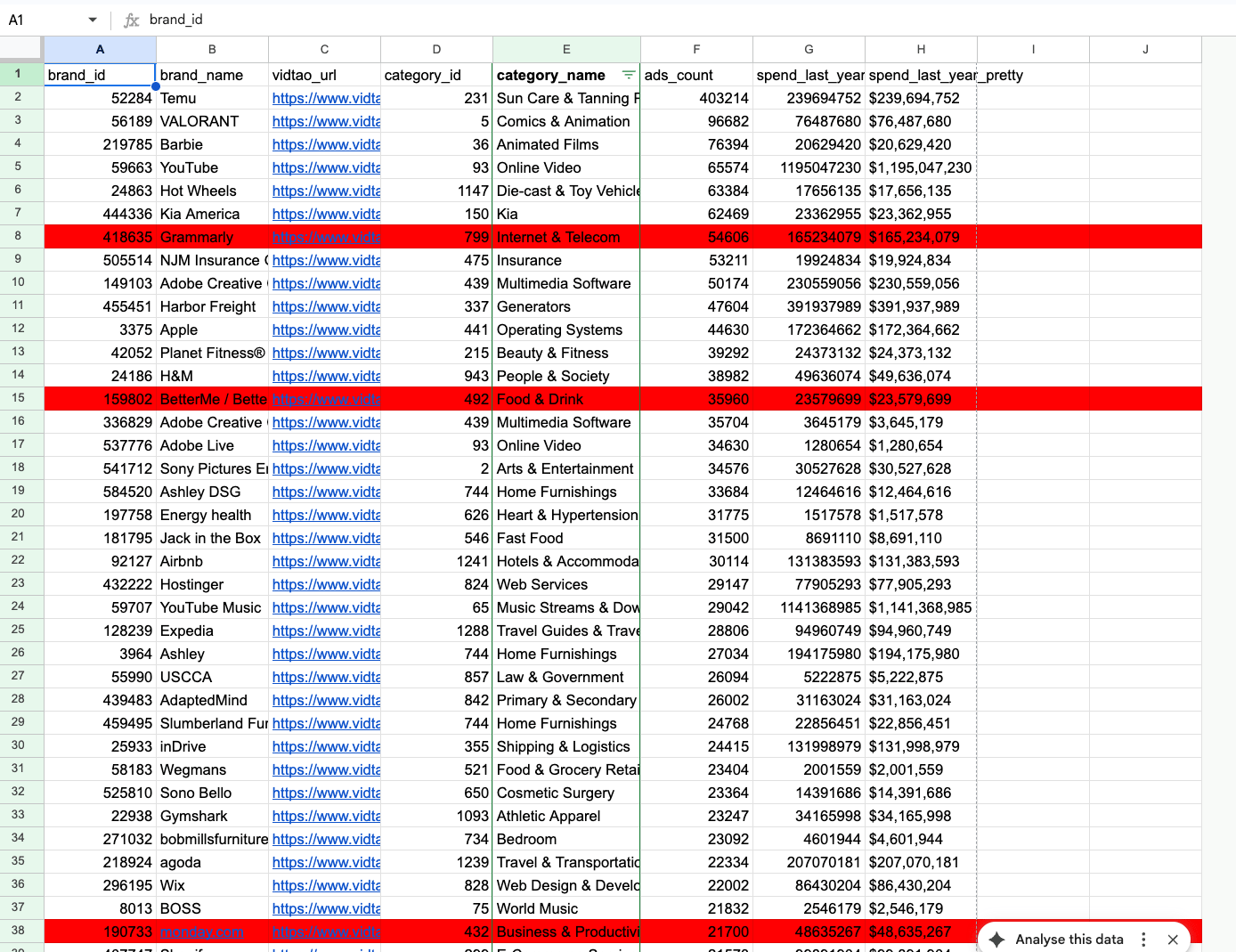The height and width of the screenshot is (952, 1236).
Task: Select the Comics & Animation category cell
Action: click(x=566, y=121)
